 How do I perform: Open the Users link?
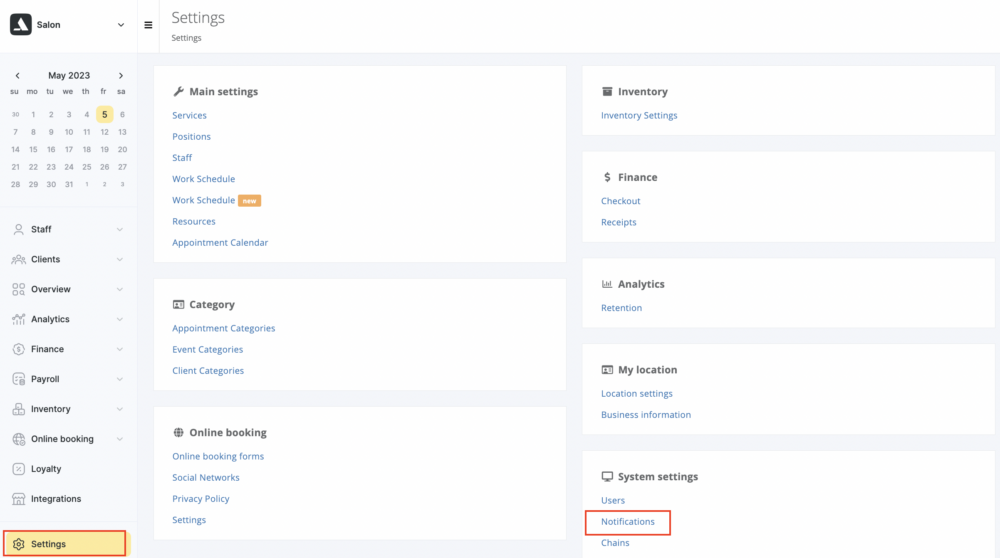click(x=613, y=500)
